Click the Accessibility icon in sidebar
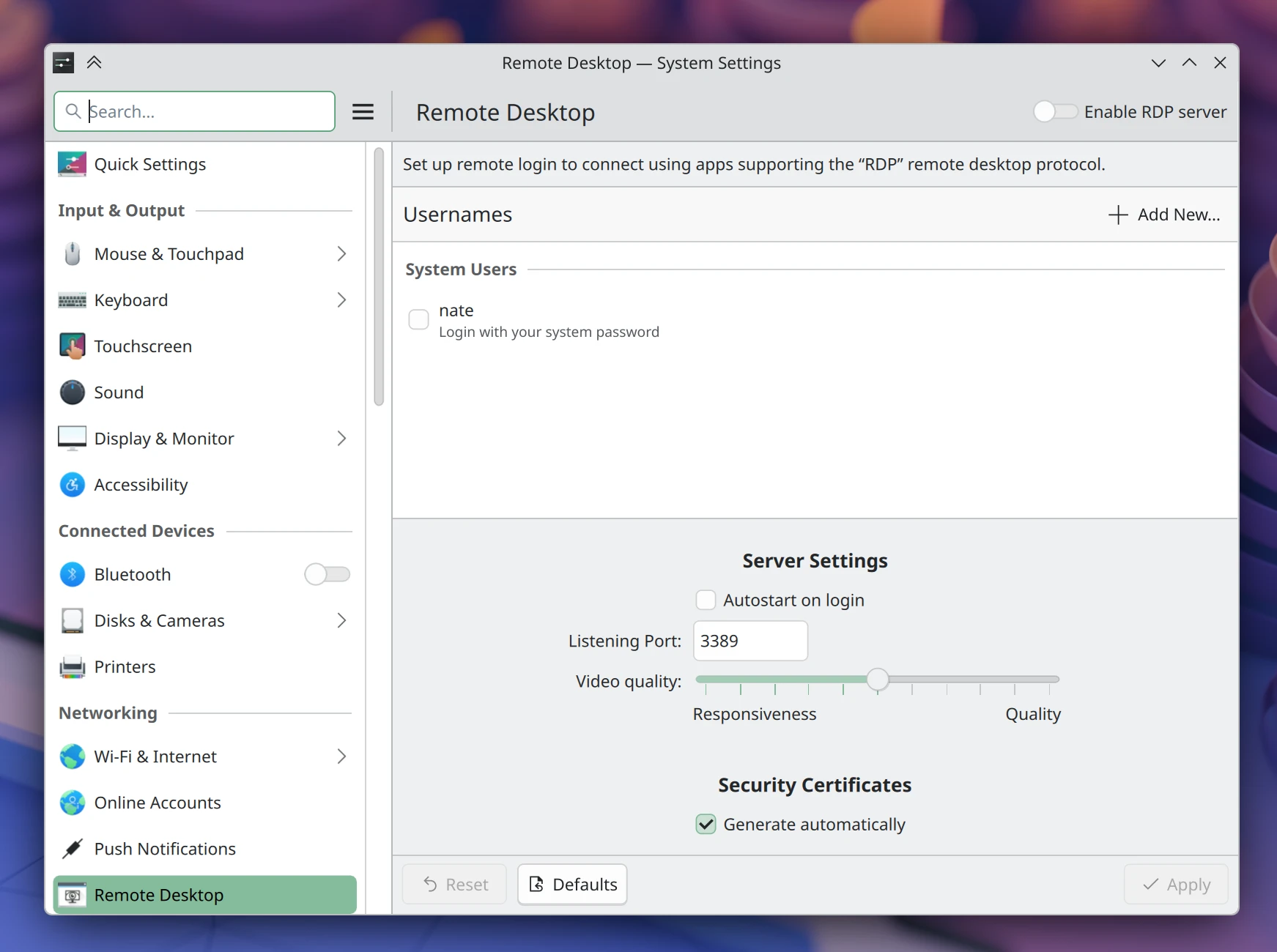Screen dimensions: 1277x952 tap(72, 485)
